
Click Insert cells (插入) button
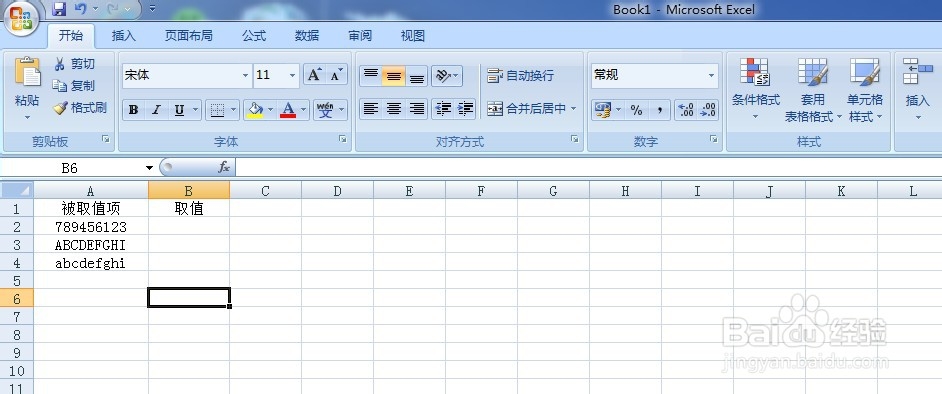917,89
